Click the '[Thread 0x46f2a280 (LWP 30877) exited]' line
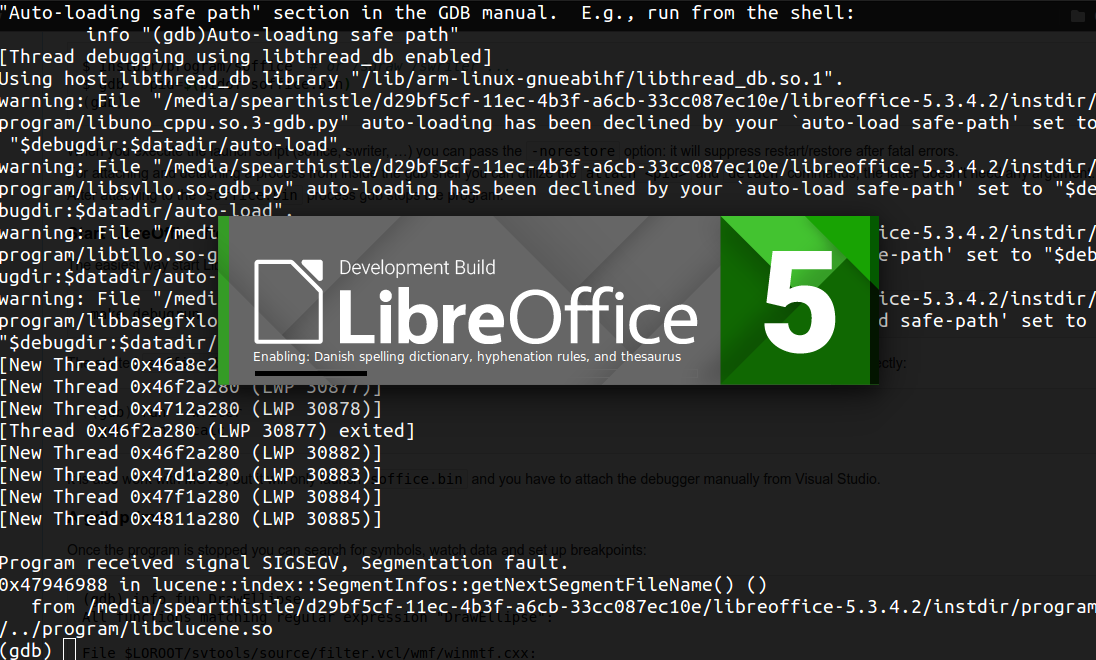The width and height of the screenshot is (1096, 660). pyautogui.click(x=208, y=431)
